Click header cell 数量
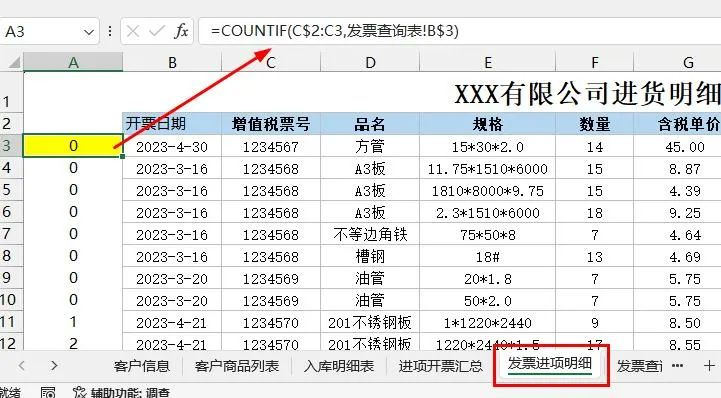The image size is (721, 398). (595, 124)
